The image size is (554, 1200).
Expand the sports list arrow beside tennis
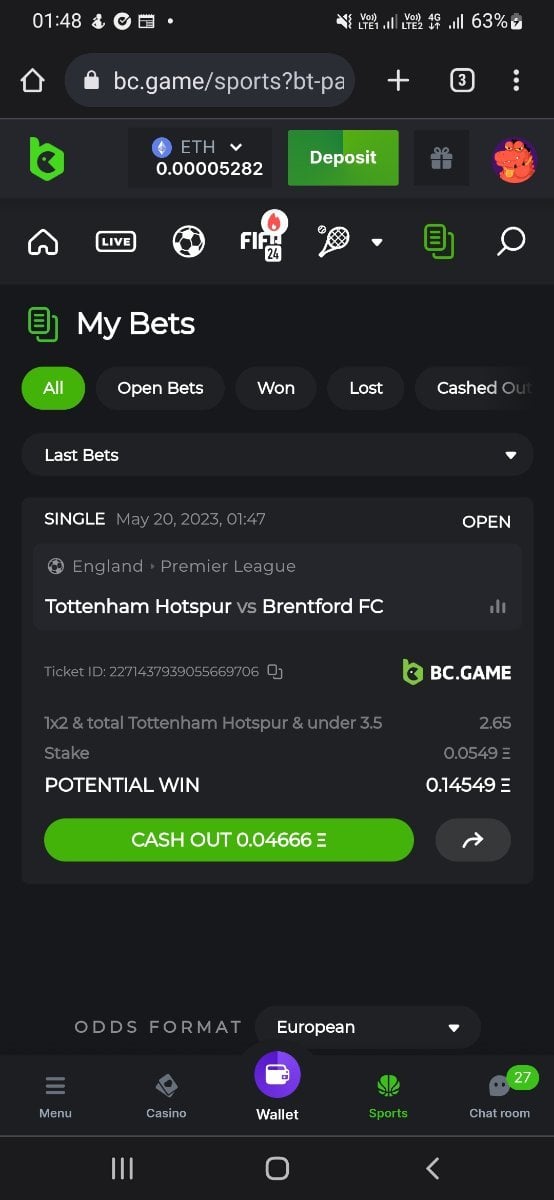(377, 241)
